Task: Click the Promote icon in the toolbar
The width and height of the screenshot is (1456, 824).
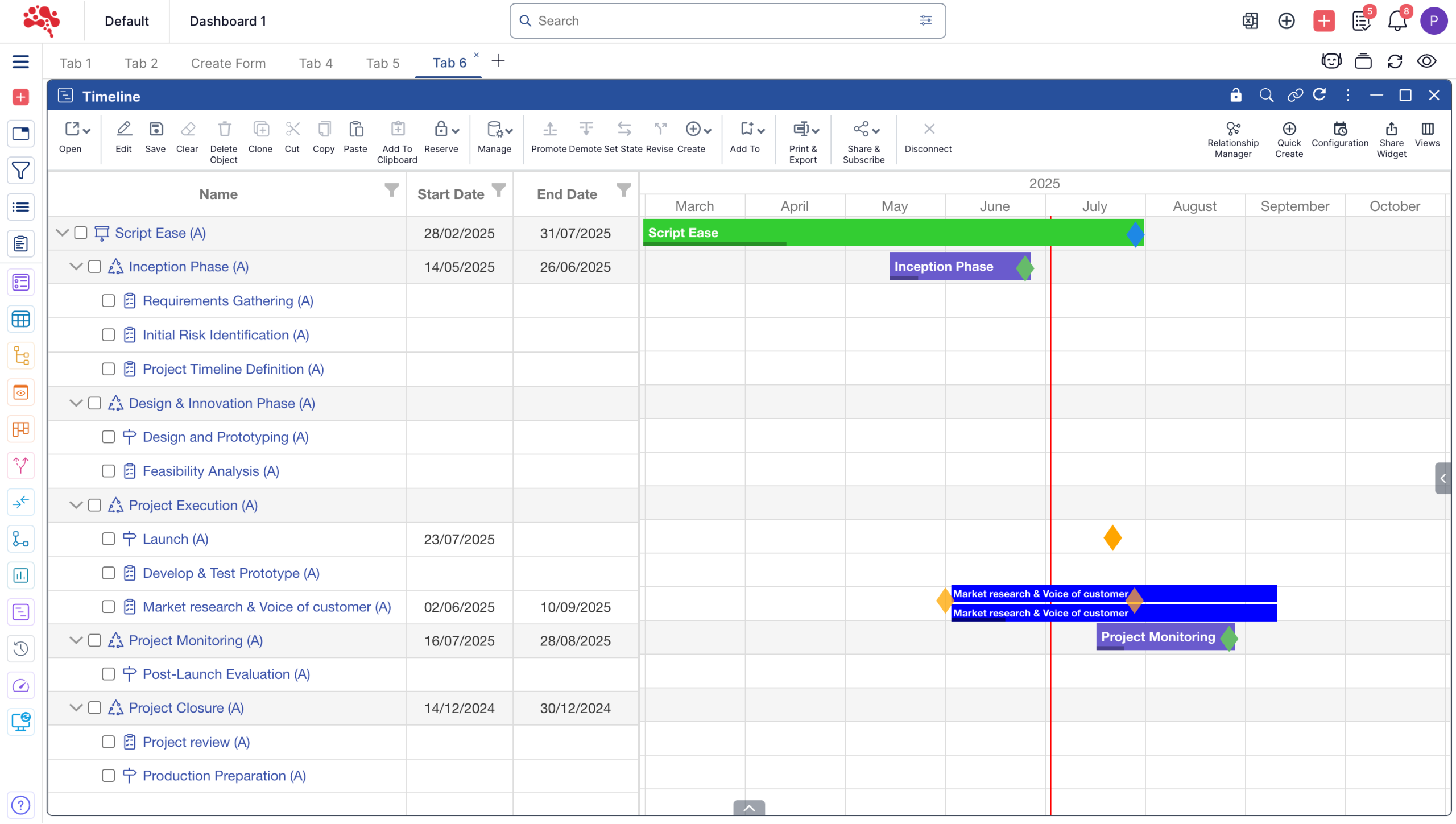Action: point(549,130)
